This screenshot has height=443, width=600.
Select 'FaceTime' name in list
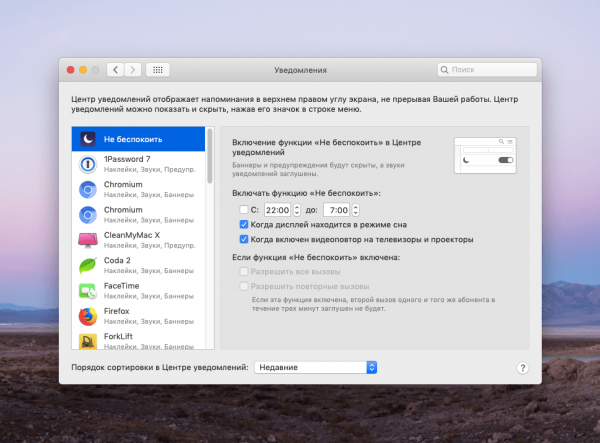[121, 286]
